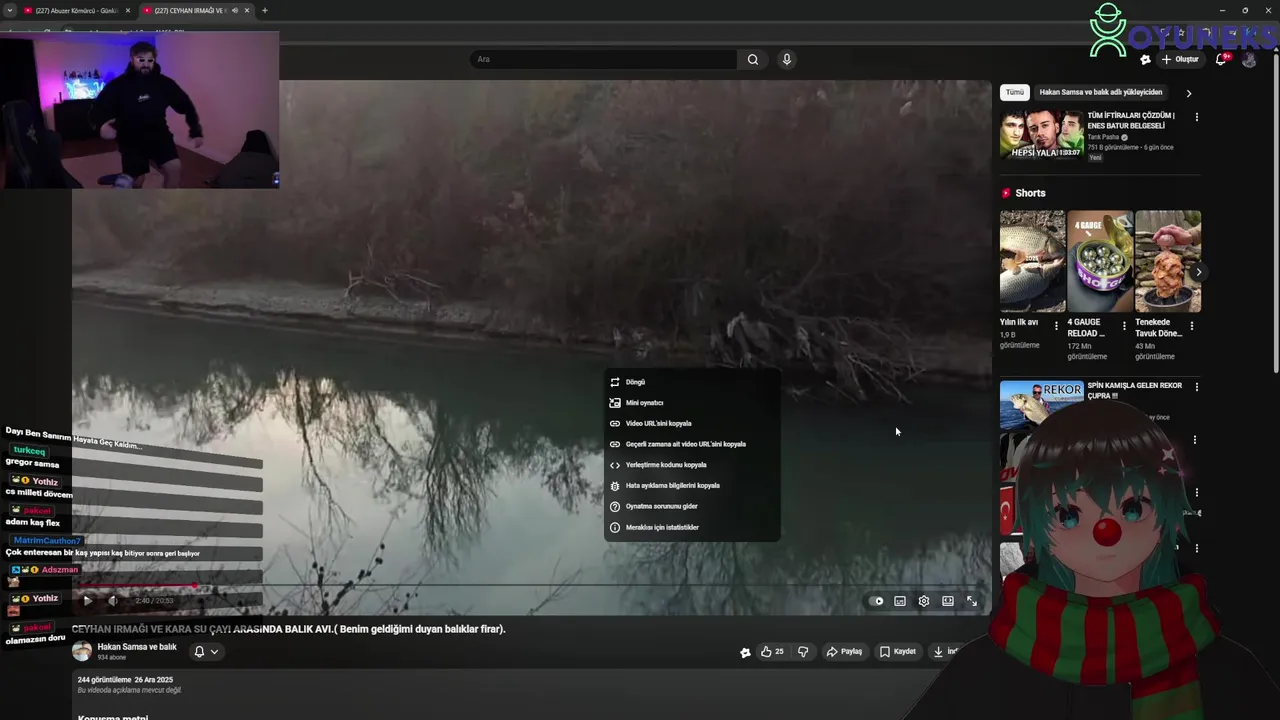Viewport: 1280px width, 720px height.
Task: Click YouTube settings icon left of Oluştur
Action: pos(1145,60)
